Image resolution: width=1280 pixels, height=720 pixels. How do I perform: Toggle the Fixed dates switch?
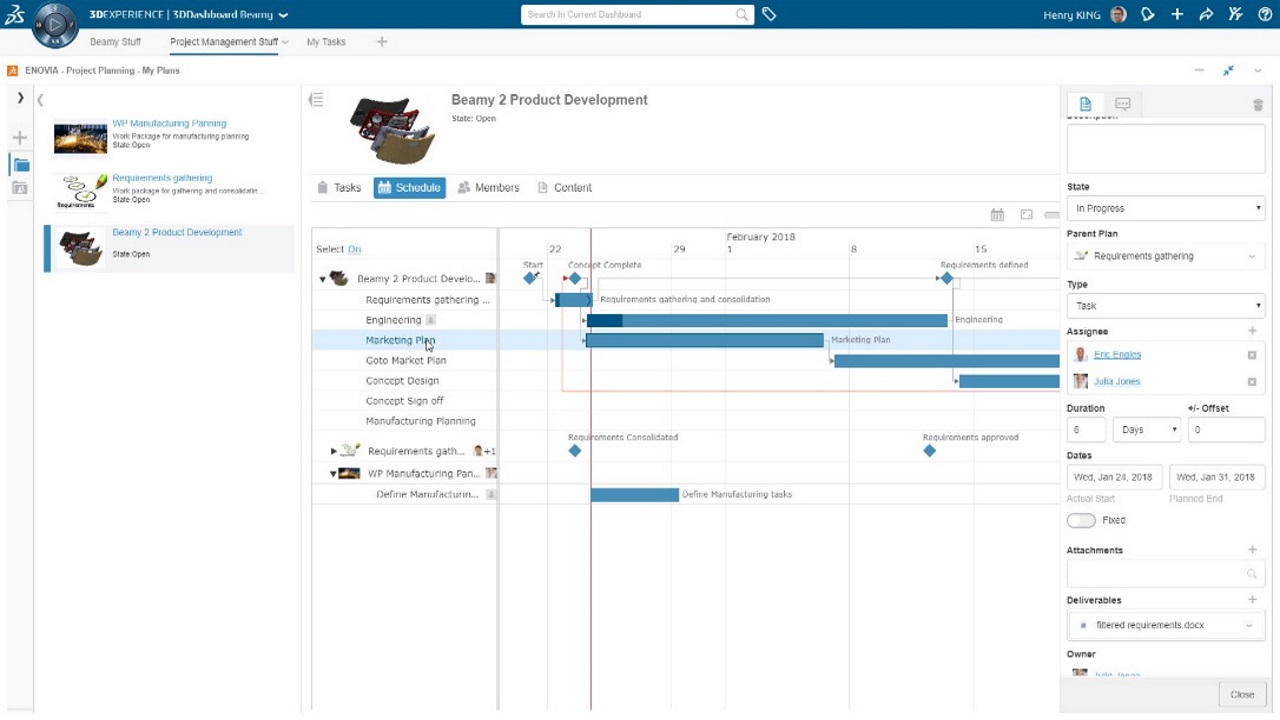[1081, 520]
